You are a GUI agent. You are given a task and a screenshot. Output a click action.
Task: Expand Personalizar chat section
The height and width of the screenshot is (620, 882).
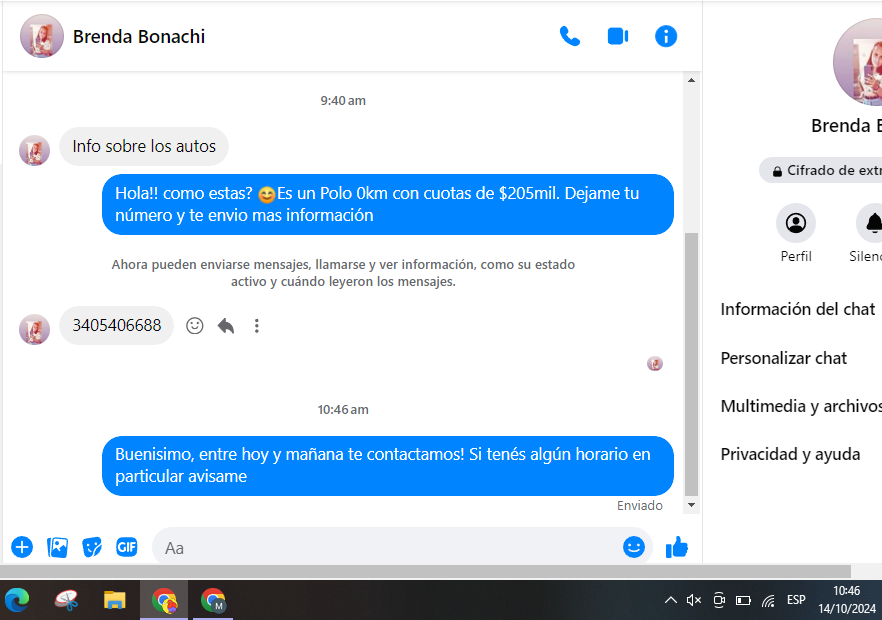click(x=784, y=358)
